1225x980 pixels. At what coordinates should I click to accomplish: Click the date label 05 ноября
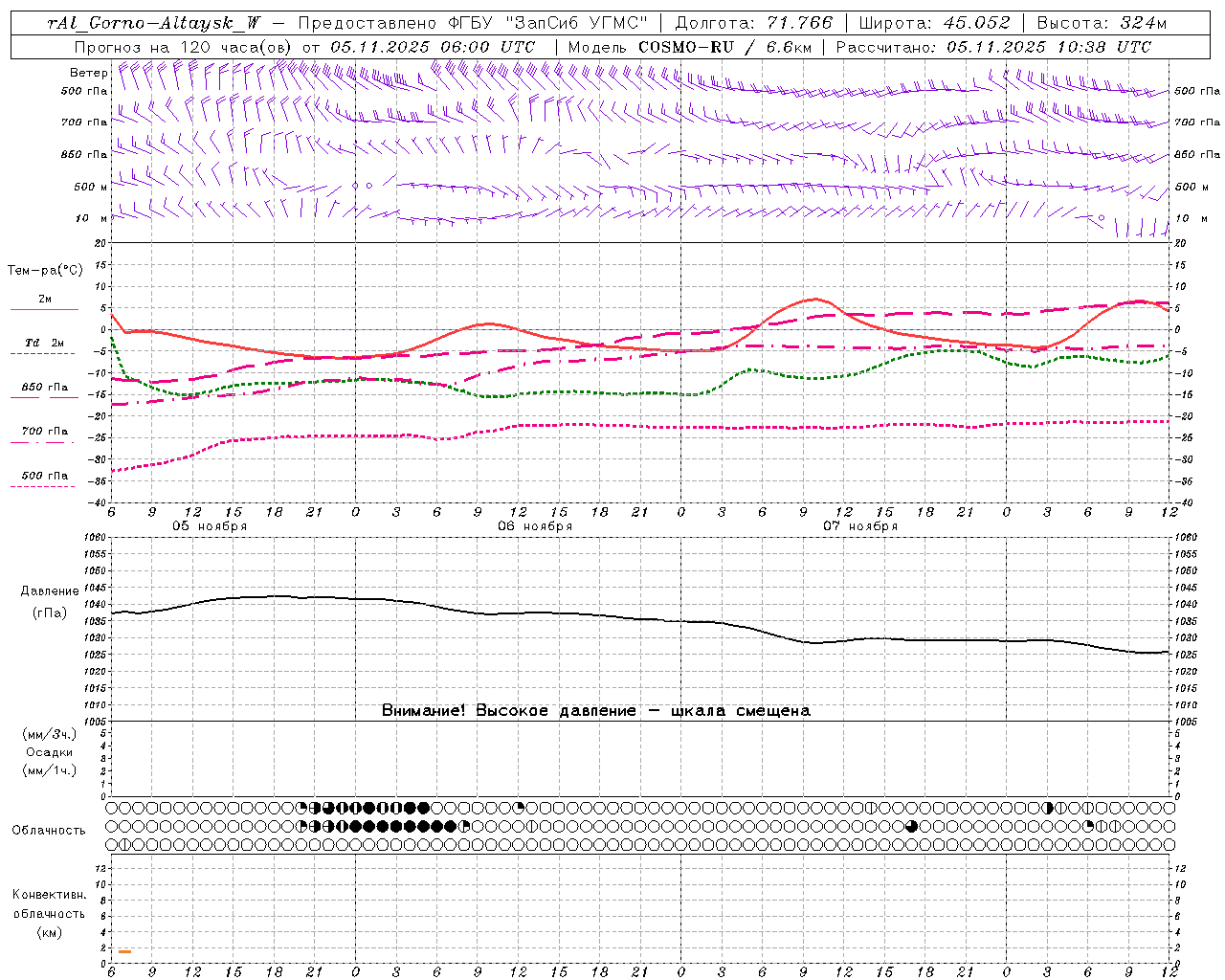click(210, 526)
